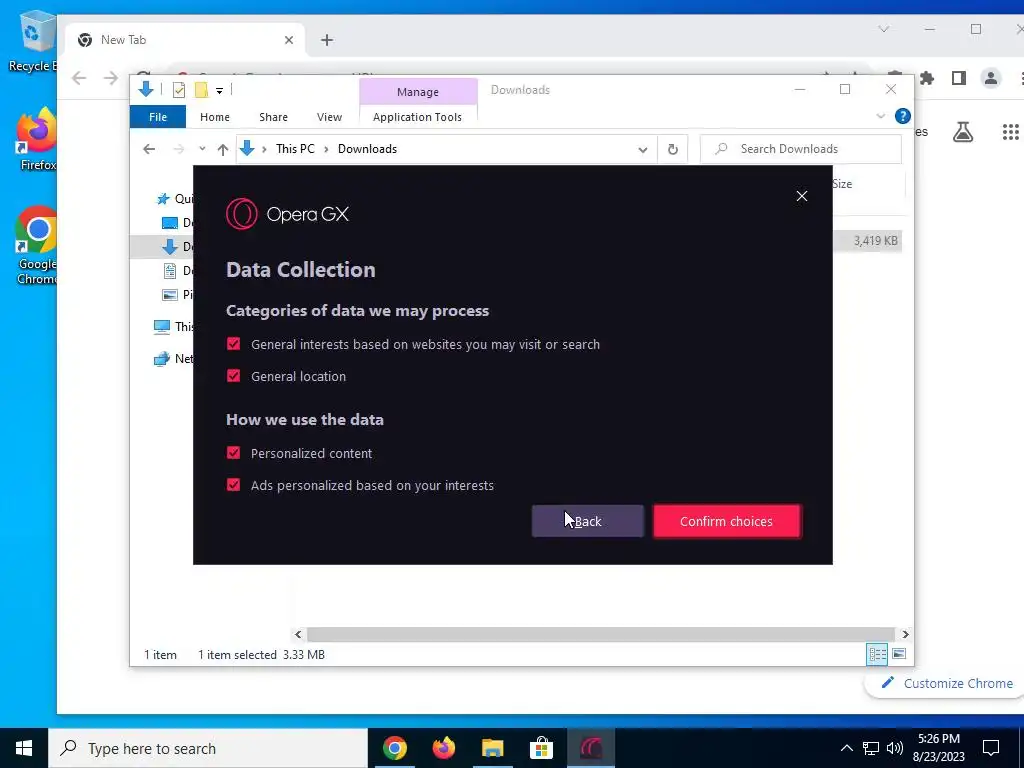Open the View ribbon tab
1024x768 pixels.
329,117
